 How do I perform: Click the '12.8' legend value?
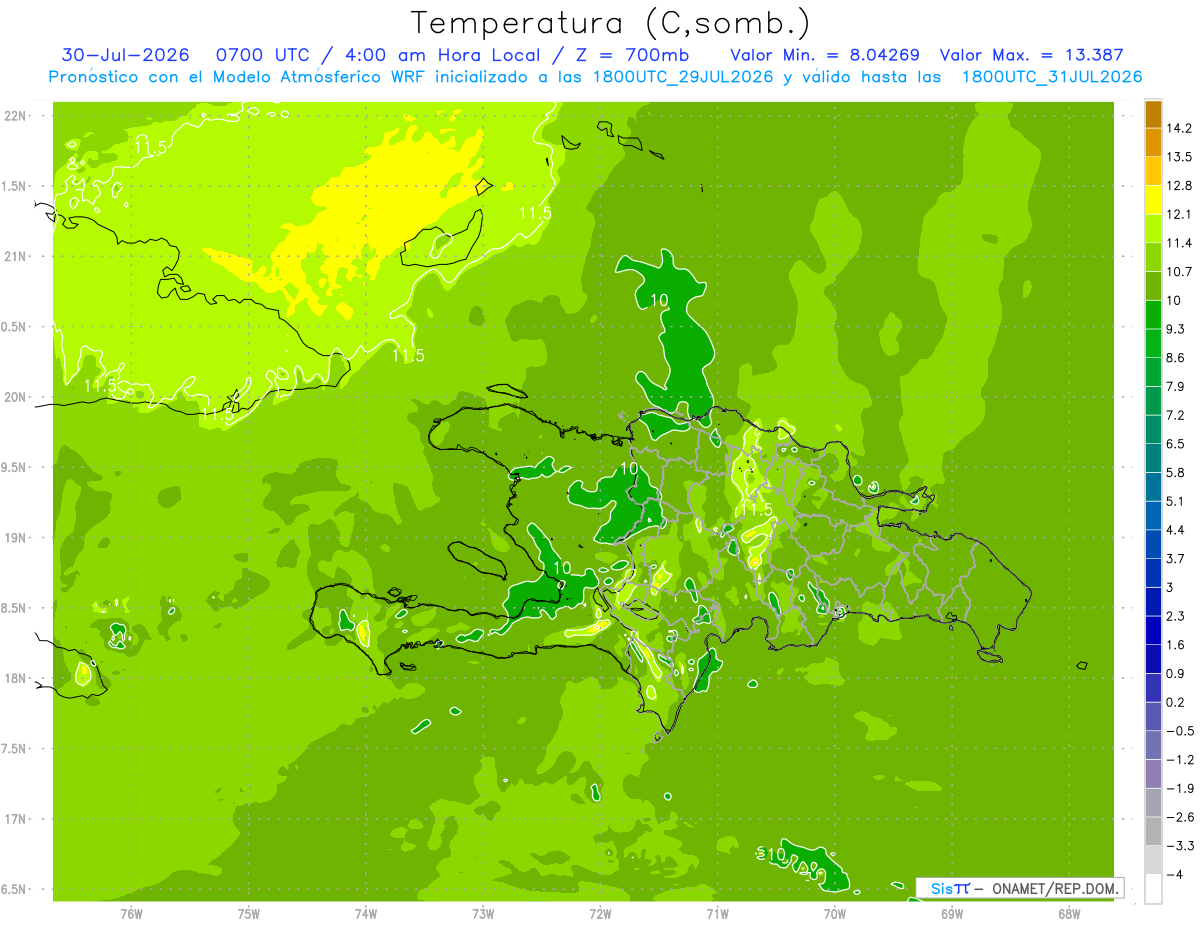point(1178,186)
